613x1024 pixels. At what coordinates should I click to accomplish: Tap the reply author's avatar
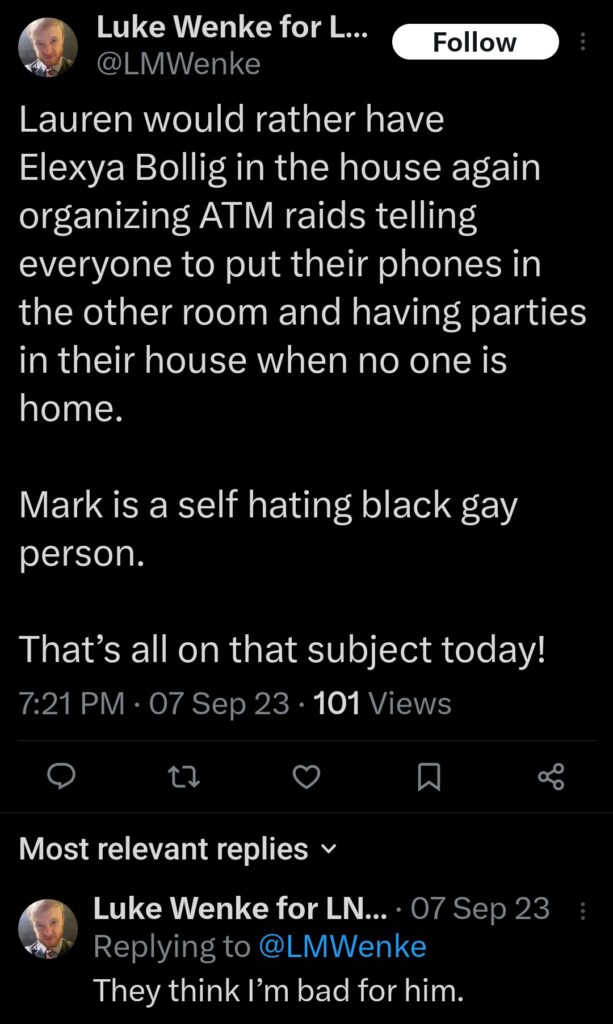click(x=48, y=928)
